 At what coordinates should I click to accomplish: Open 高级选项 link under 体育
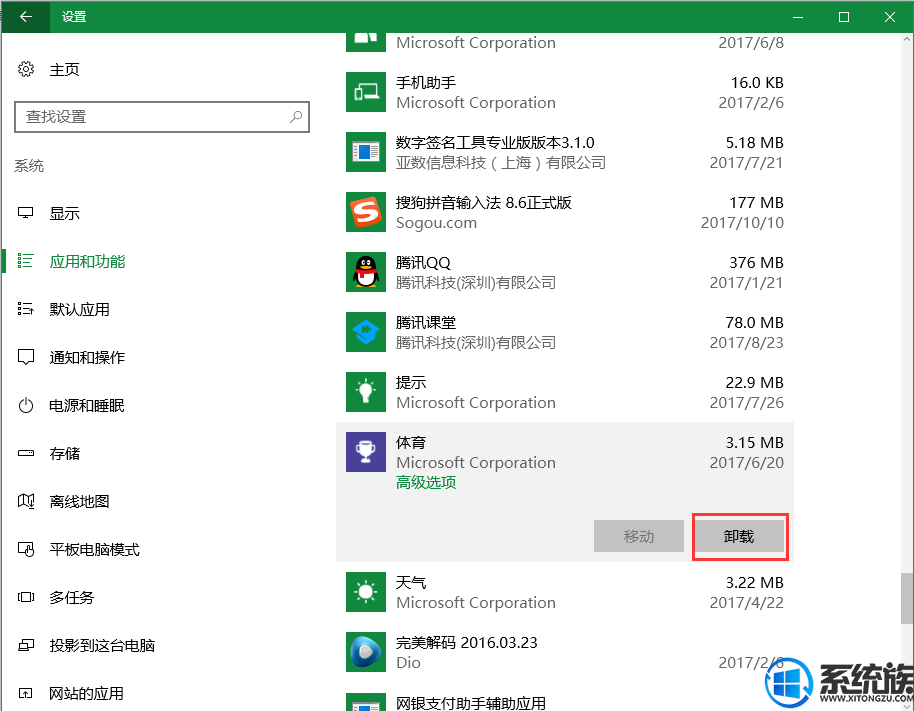[x=426, y=483]
